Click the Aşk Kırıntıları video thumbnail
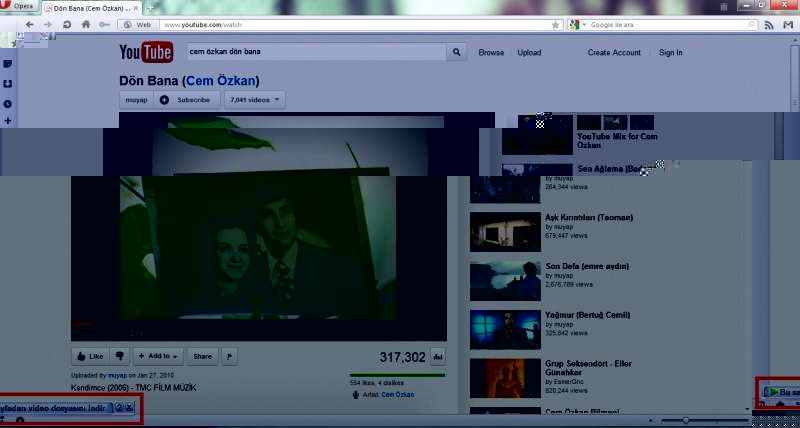 point(505,232)
